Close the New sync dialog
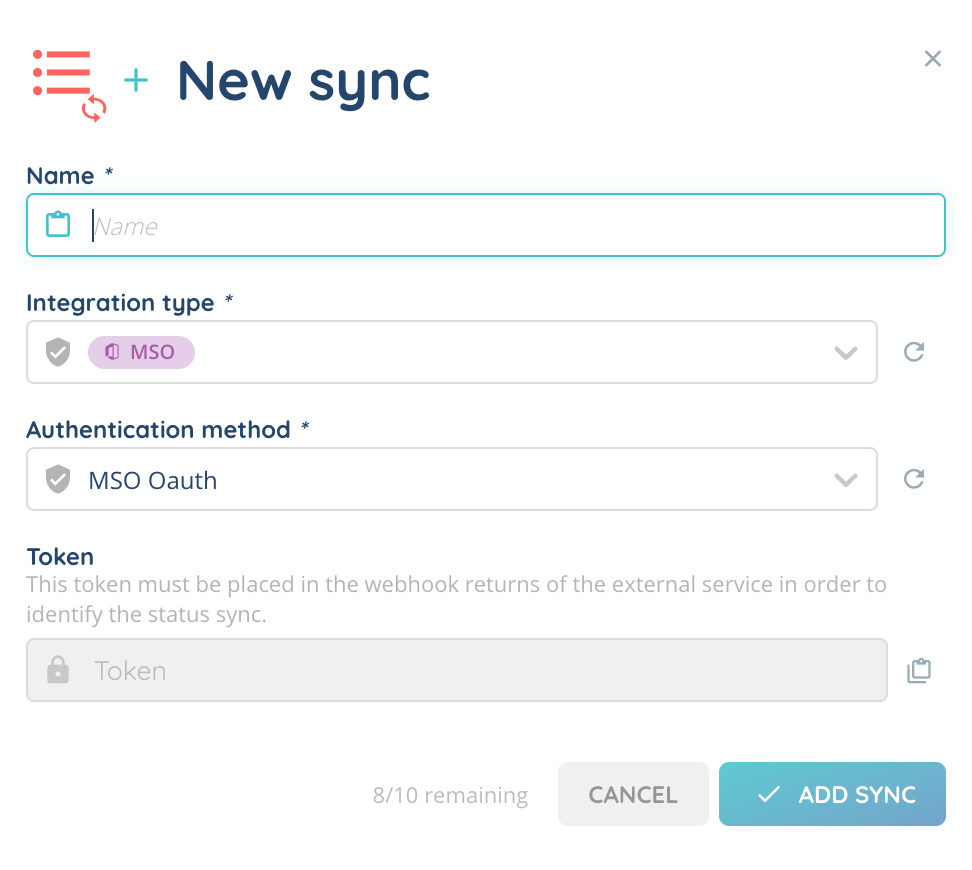The width and height of the screenshot is (972, 870). [x=932, y=59]
